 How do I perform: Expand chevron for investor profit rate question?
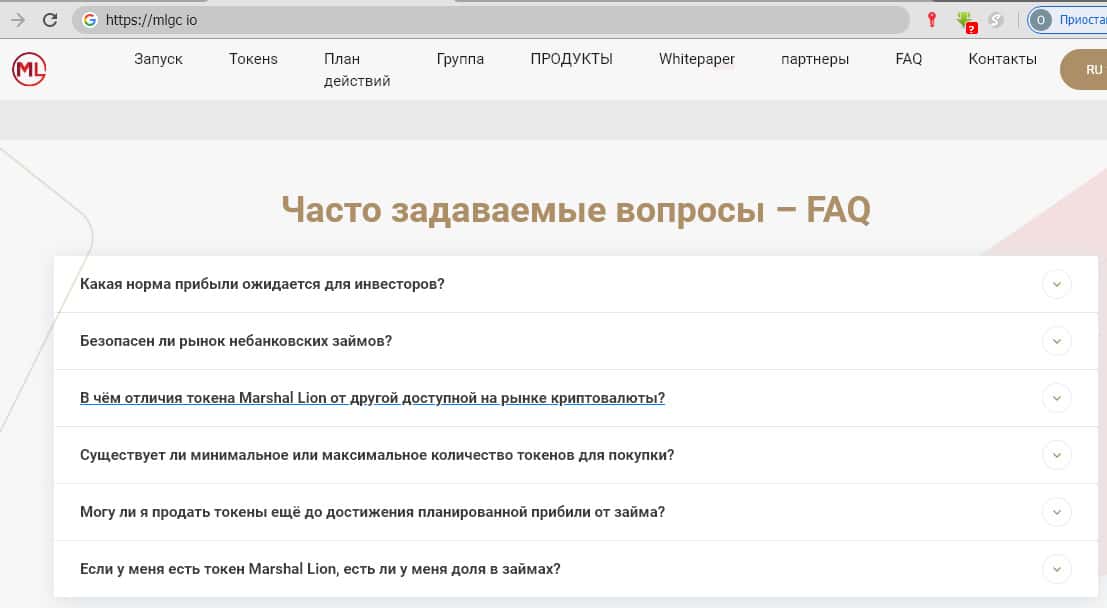1056,284
